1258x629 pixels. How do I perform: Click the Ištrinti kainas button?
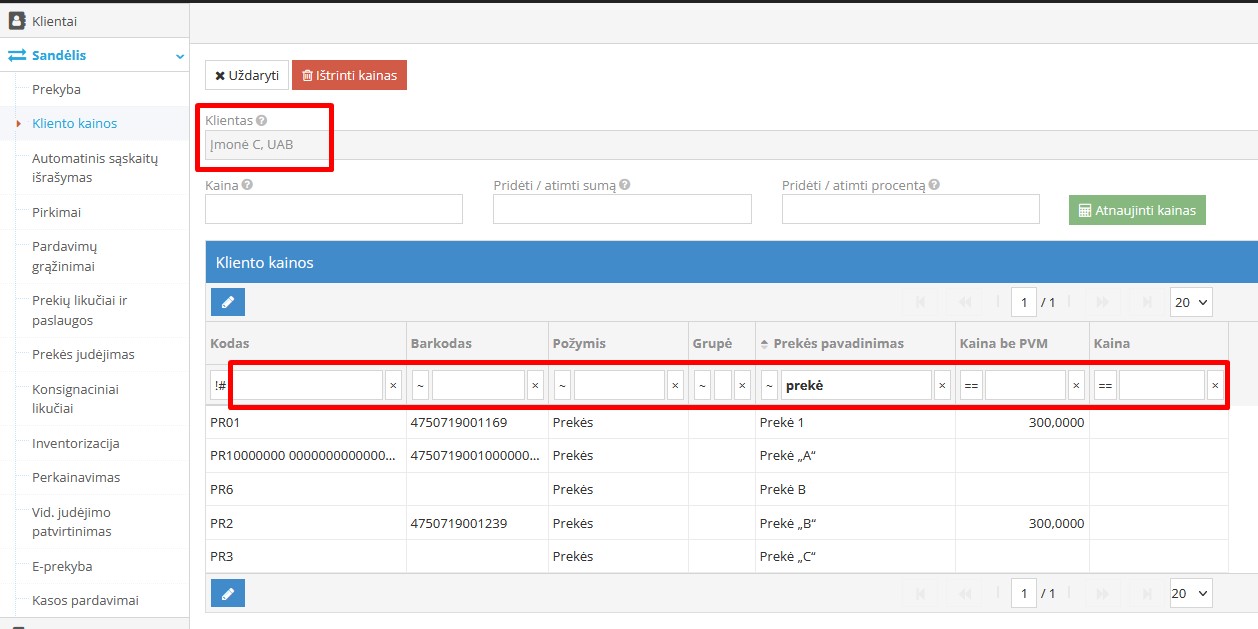point(349,75)
